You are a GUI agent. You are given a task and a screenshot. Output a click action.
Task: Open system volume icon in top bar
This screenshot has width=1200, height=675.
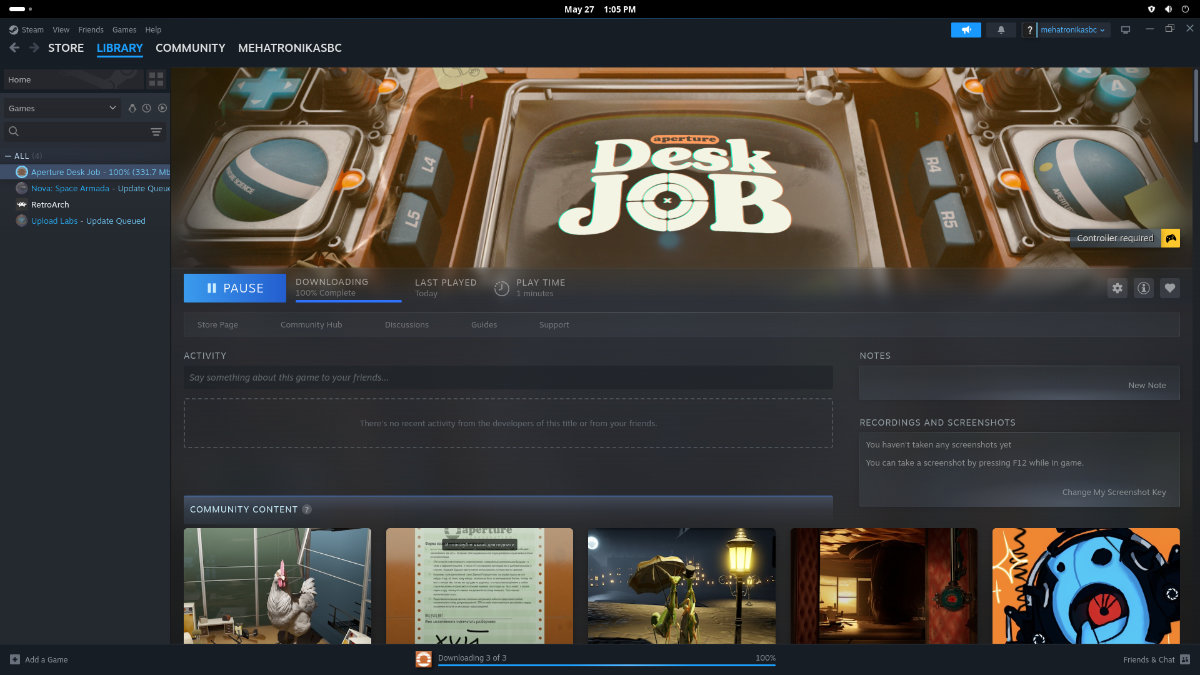(x=1168, y=8)
